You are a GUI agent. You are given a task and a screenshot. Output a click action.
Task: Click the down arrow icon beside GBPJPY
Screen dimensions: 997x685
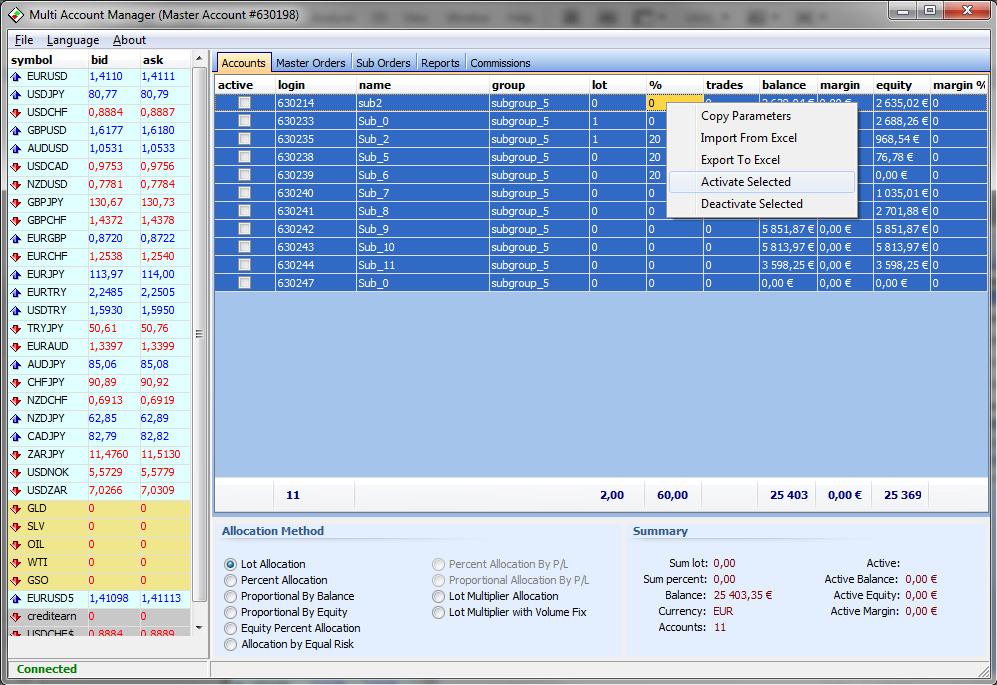point(16,202)
